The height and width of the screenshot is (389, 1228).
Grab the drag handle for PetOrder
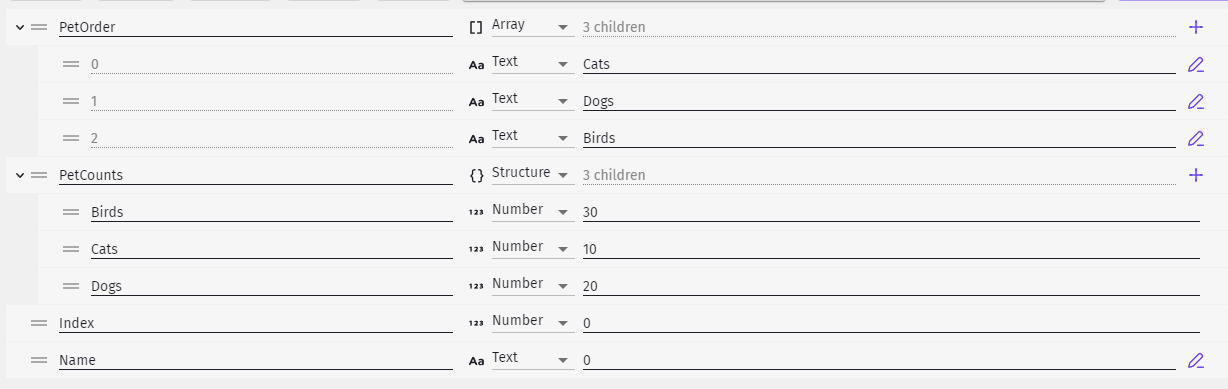click(39, 27)
